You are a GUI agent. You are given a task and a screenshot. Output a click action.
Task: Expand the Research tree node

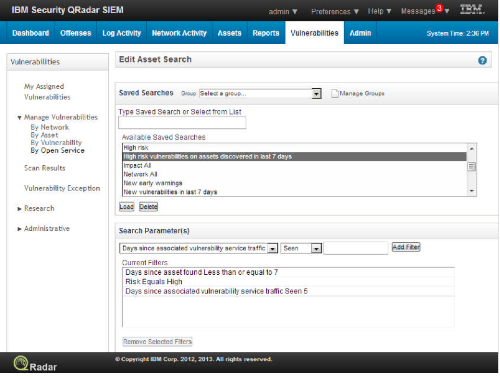pos(19,209)
